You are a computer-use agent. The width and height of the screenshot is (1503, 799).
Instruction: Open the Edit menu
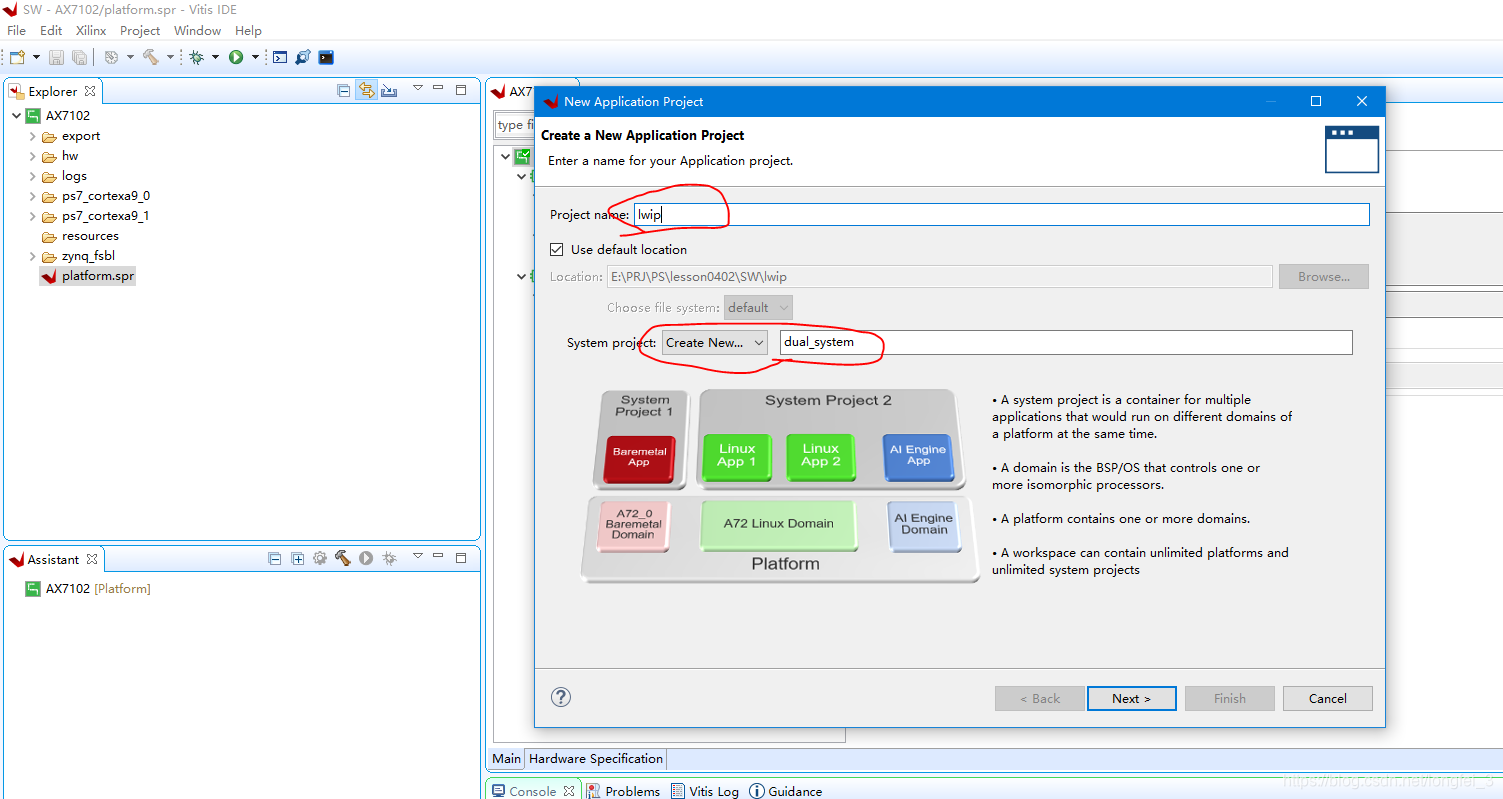click(x=51, y=31)
